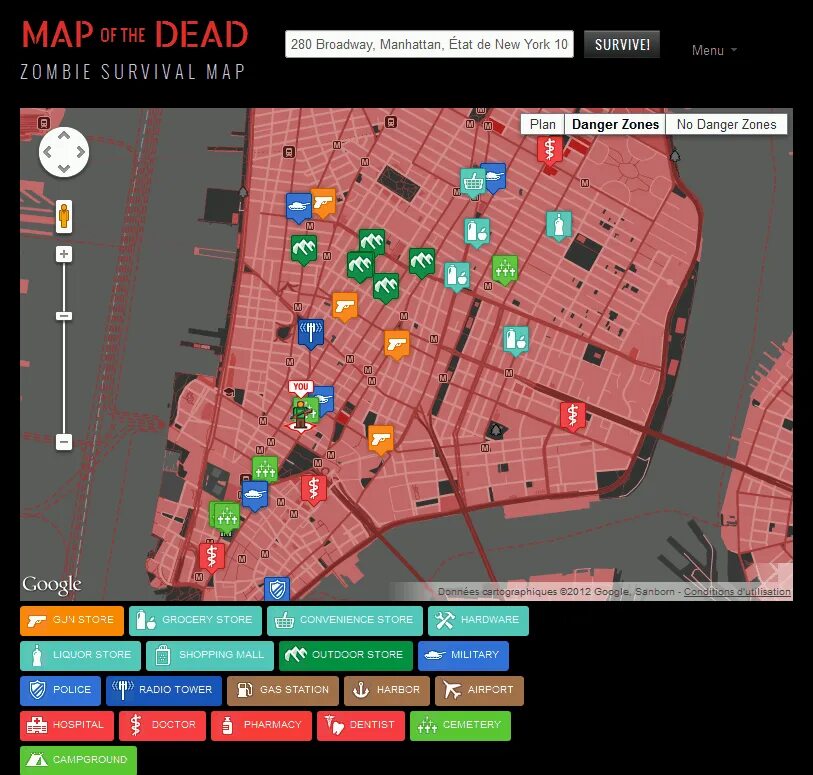Image resolution: width=813 pixels, height=775 pixels.
Task: Pan map down with the arrow control
Action: coord(64,168)
